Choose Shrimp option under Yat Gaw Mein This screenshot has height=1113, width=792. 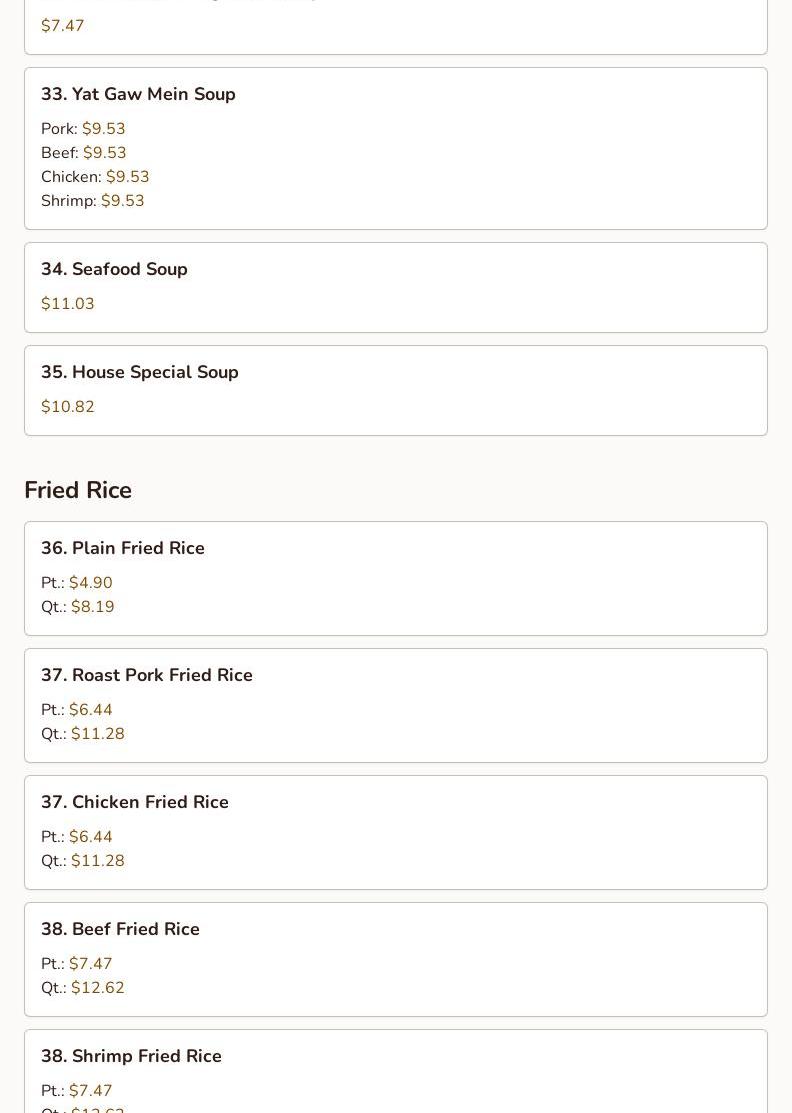(92, 201)
